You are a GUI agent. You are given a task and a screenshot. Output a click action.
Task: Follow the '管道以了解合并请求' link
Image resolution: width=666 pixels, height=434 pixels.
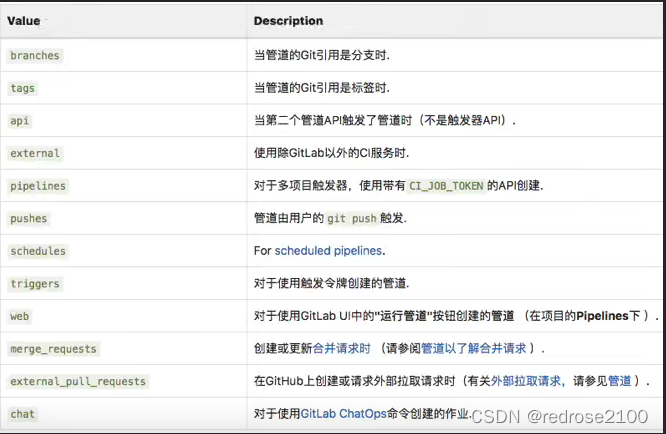pyautogui.click(x=473, y=348)
